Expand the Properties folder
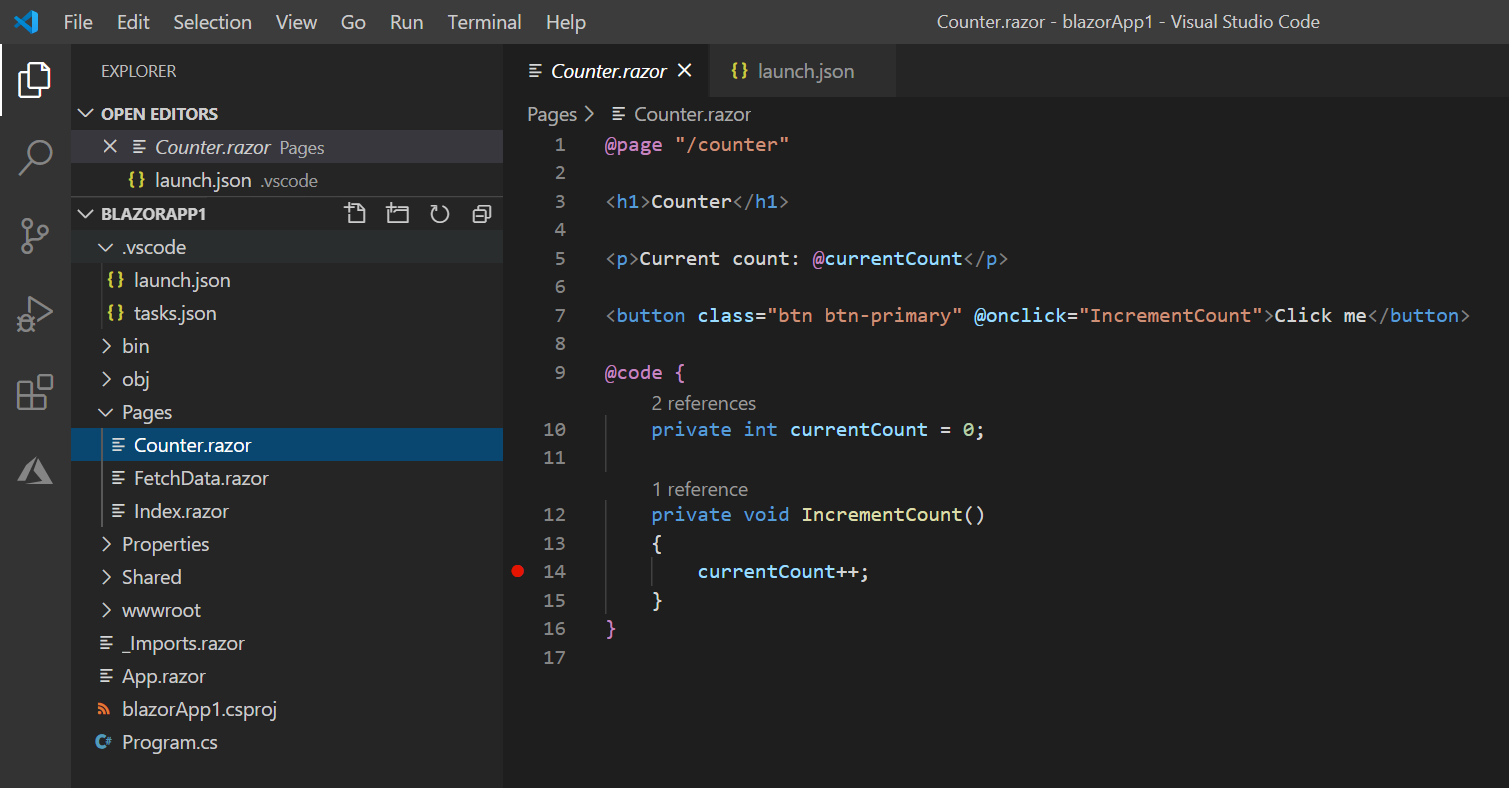The height and width of the screenshot is (788, 1509). [x=106, y=544]
